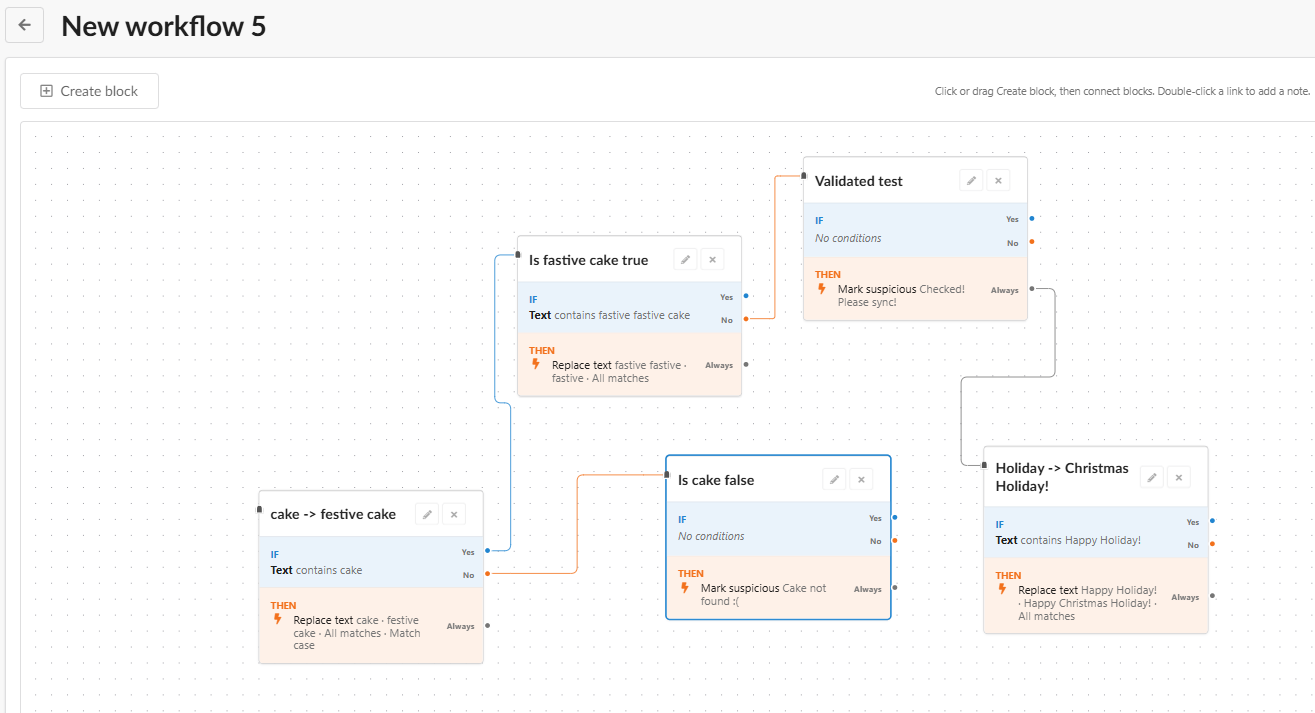1315x713 pixels.
Task: Click lightning icon in 'Holiday -> Christmas Holiday!' block
Action: coord(1003,590)
